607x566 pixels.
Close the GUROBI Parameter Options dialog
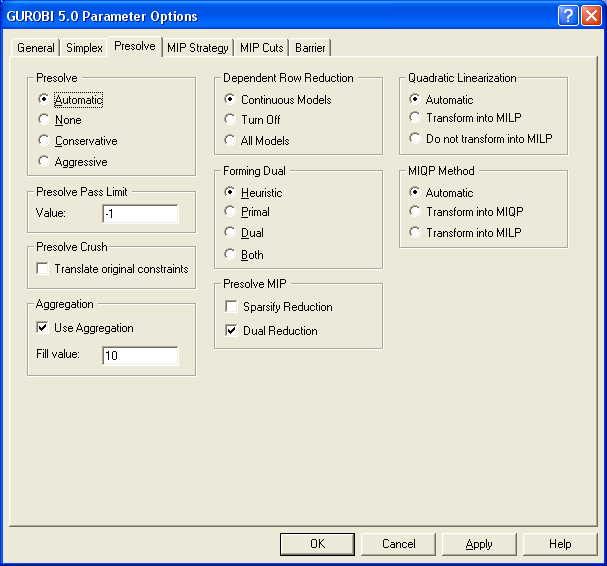[x=591, y=16]
